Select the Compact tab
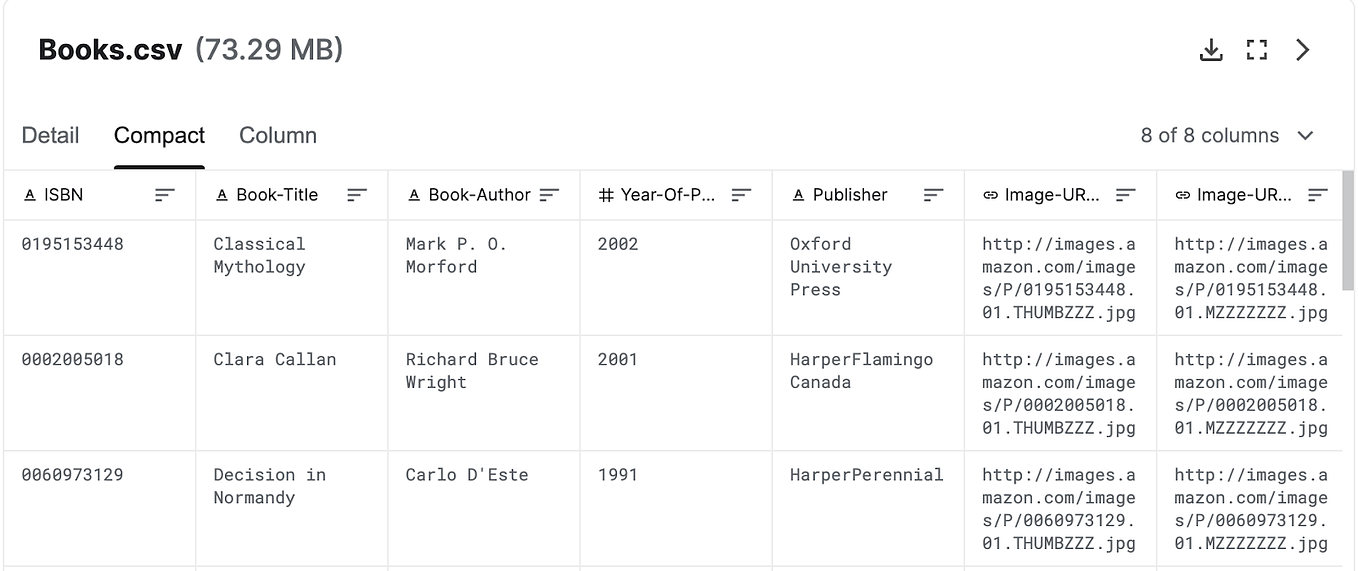 (x=159, y=135)
